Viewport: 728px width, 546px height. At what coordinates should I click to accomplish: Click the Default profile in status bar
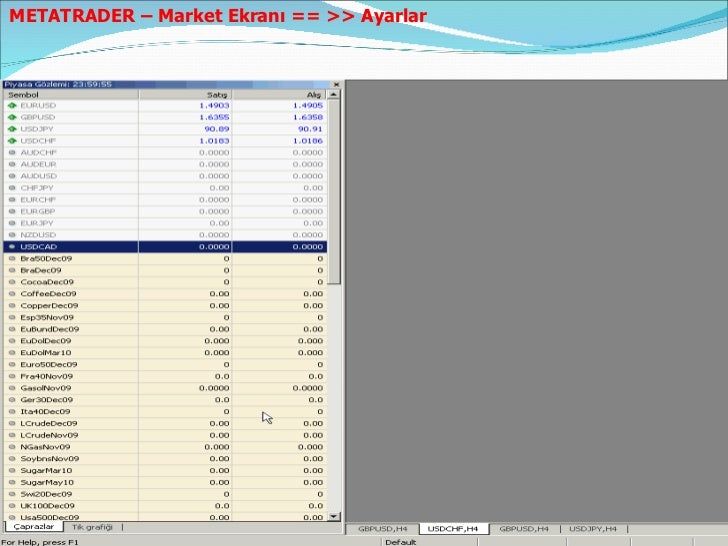click(x=401, y=542)
